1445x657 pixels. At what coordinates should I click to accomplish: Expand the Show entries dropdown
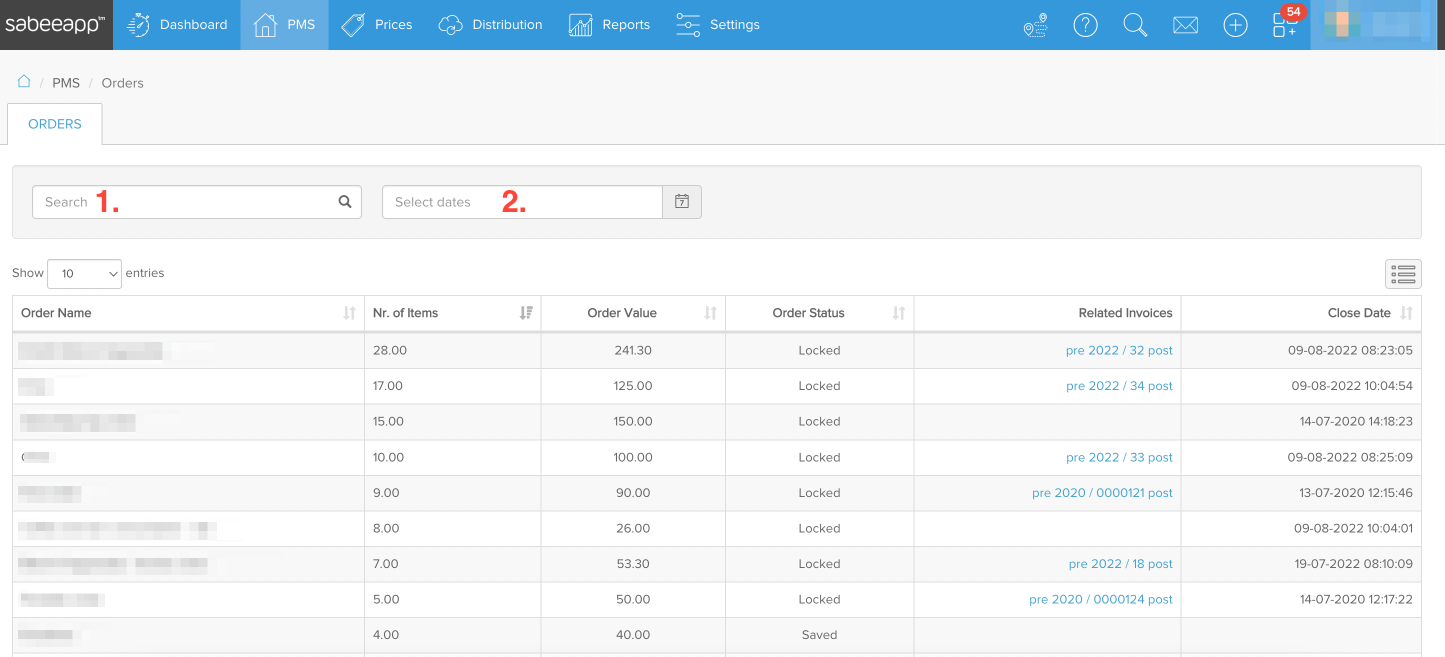84,273
